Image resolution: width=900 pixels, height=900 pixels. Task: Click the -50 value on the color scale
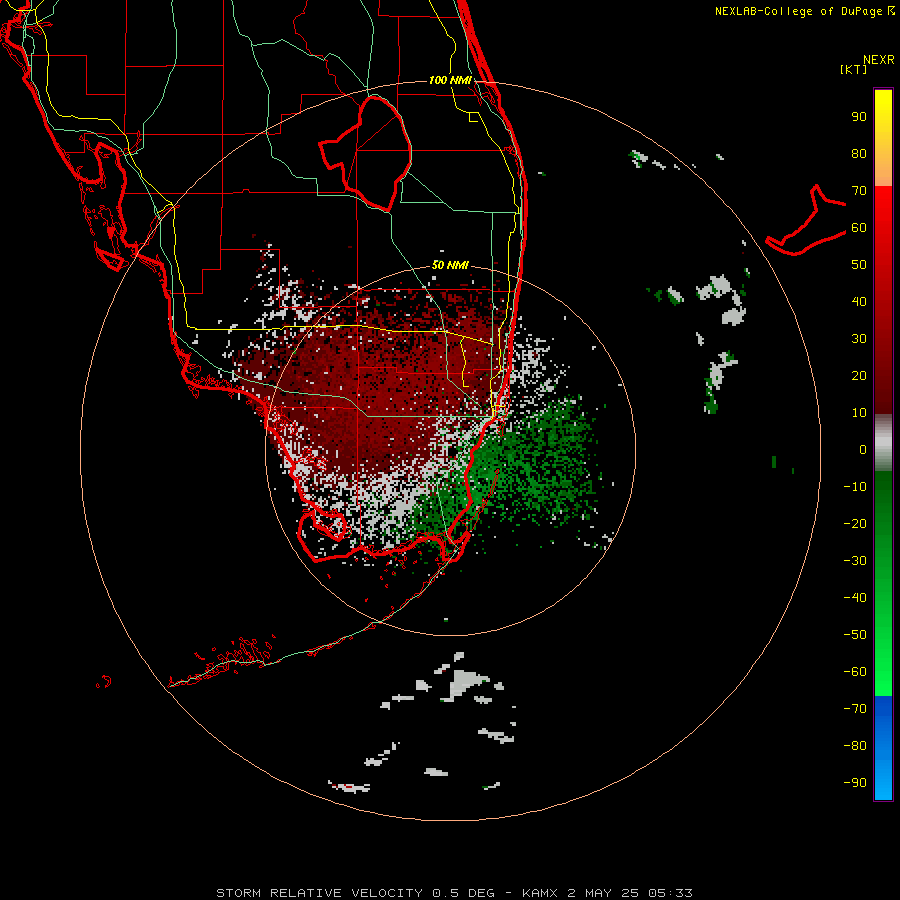tap(855, 634)
